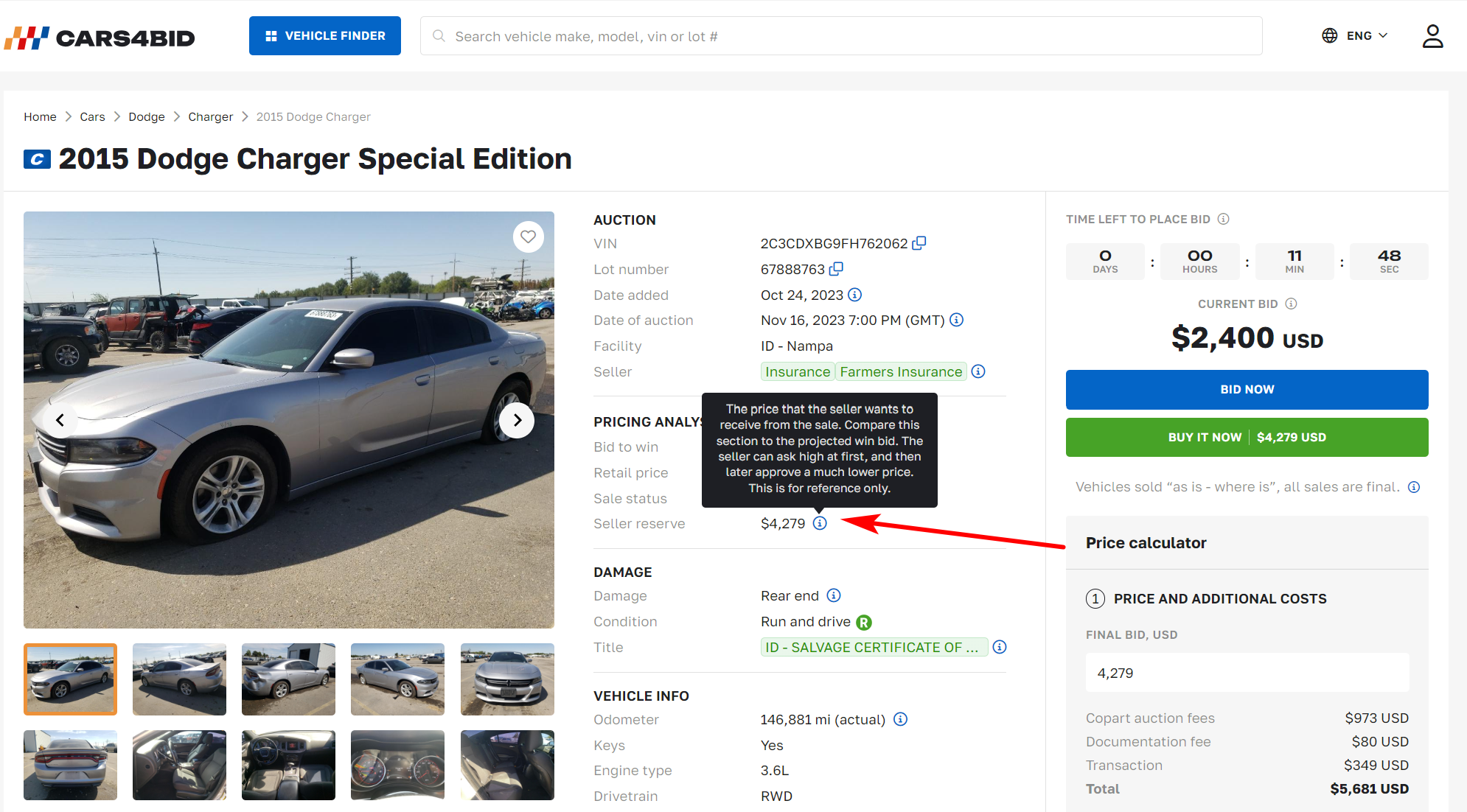Image resolution: width=1467 pixels, height=812 pixels.
Task: Click Copart auction fees $973 USD
Action: point(1376,718)
